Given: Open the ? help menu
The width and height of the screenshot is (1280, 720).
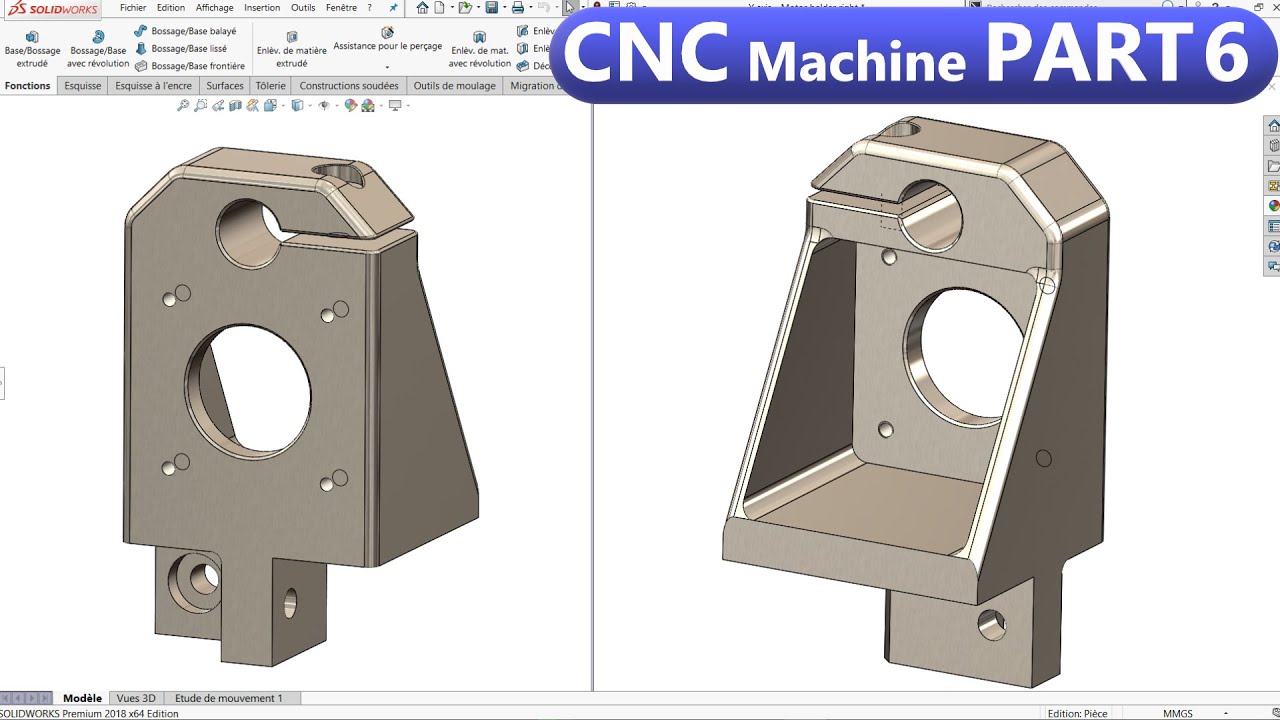Looking at the screenshot, I should [370, 8].
